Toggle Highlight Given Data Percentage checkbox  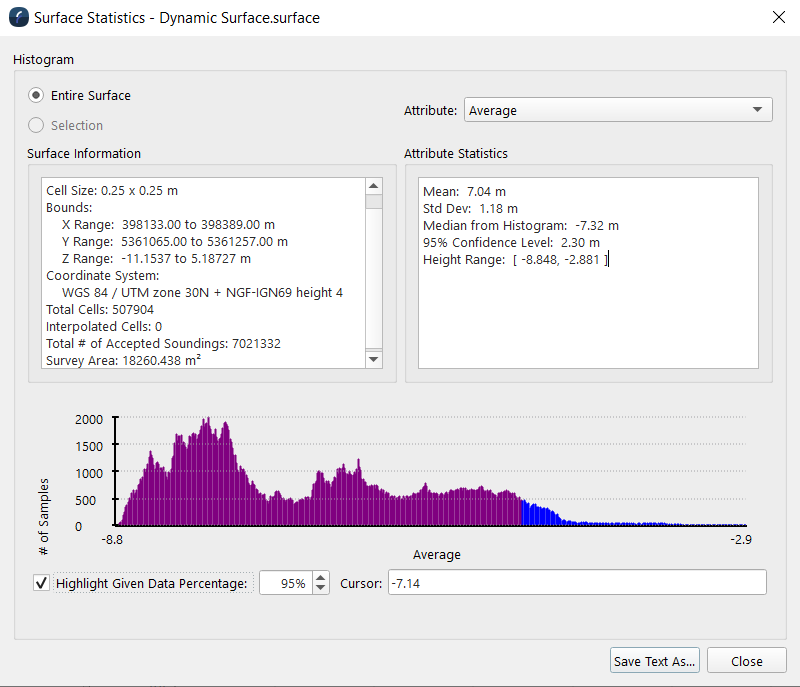pos(41,583)
